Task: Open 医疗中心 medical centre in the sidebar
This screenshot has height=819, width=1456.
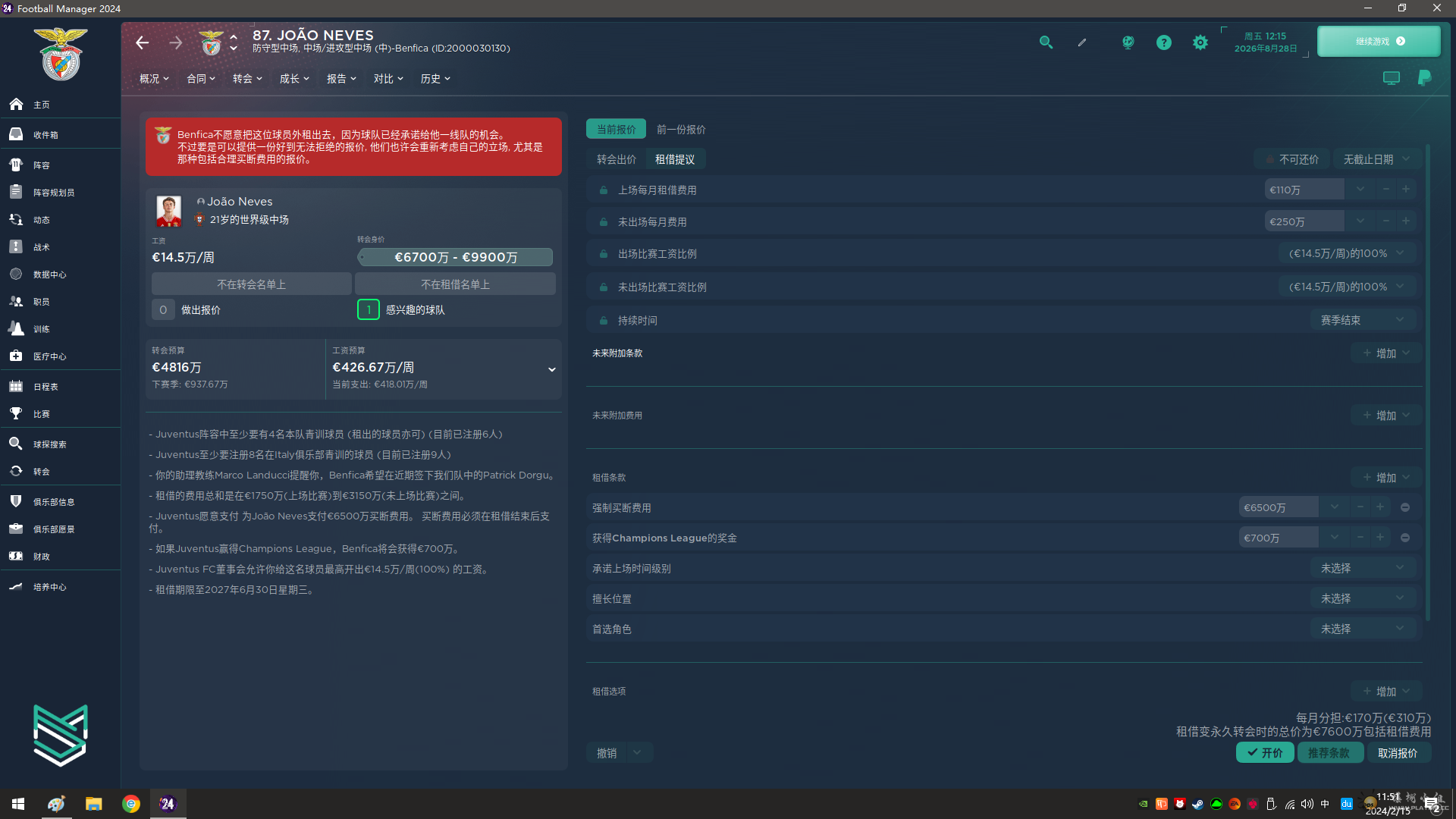Action: tap(60, 356)
